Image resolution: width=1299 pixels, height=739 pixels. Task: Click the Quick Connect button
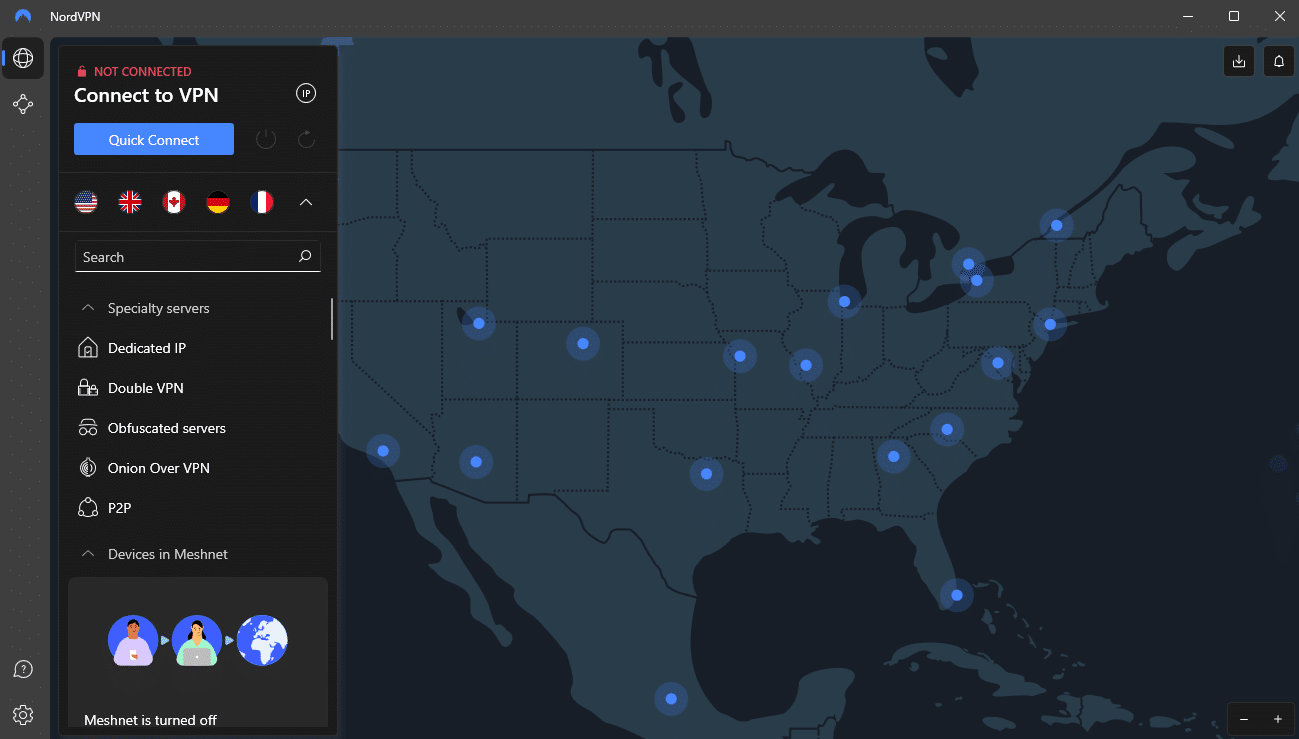(154, 140)
